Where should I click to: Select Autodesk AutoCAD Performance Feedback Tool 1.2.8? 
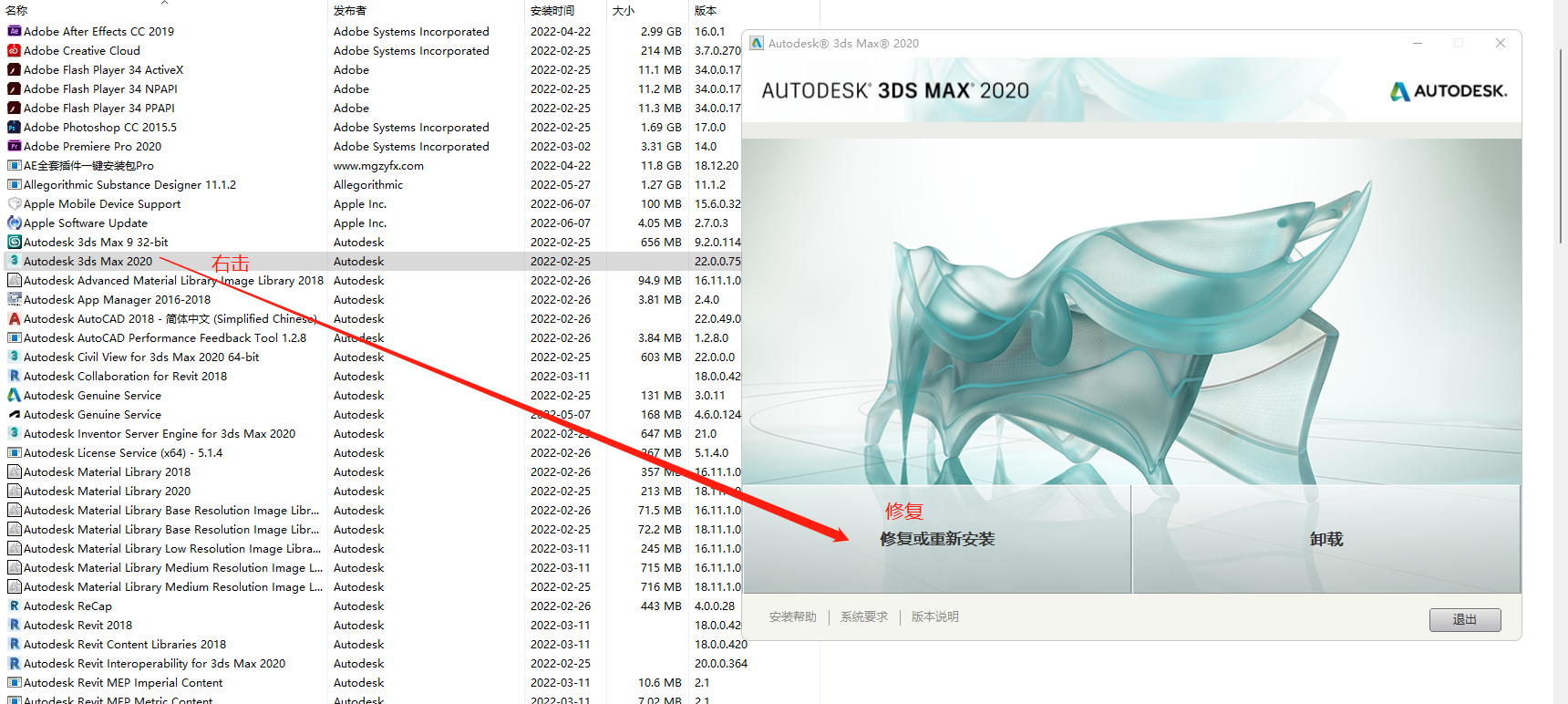pyautogui.click(x=165, y=337)
